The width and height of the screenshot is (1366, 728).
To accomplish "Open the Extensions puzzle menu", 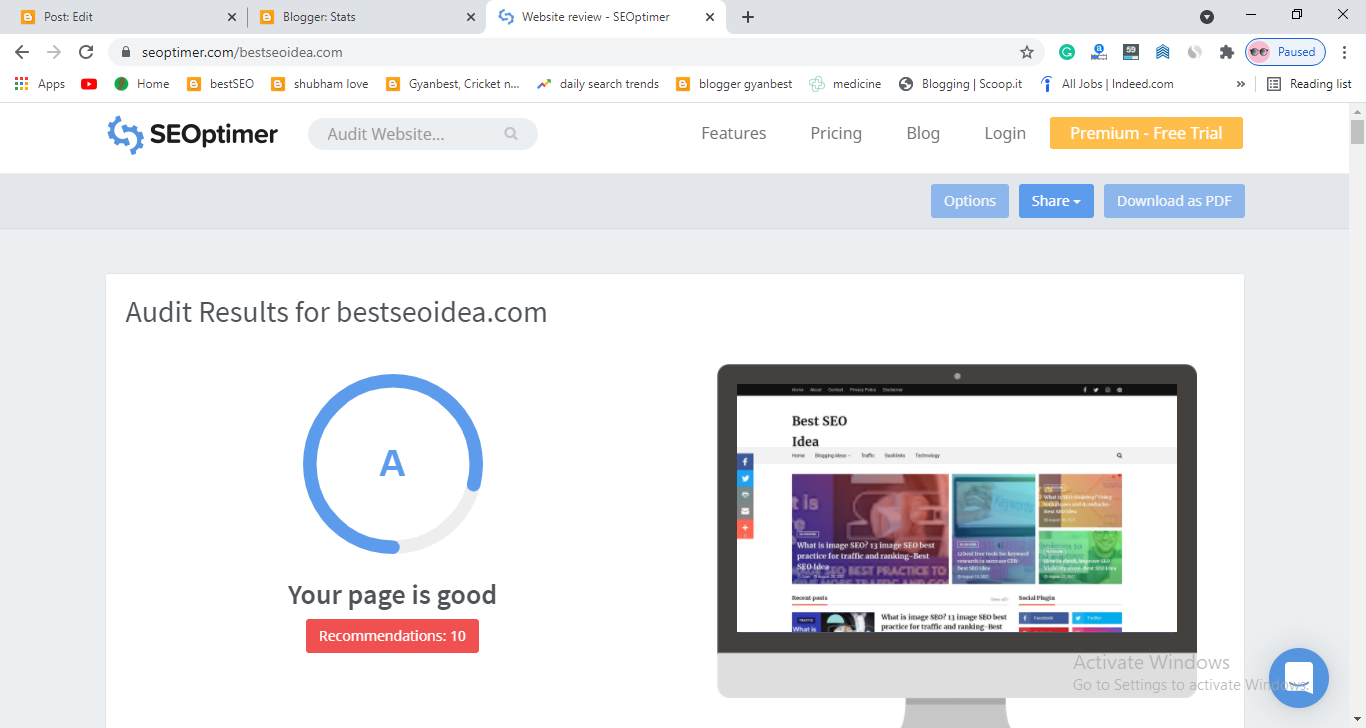I will click(1226, 52).
